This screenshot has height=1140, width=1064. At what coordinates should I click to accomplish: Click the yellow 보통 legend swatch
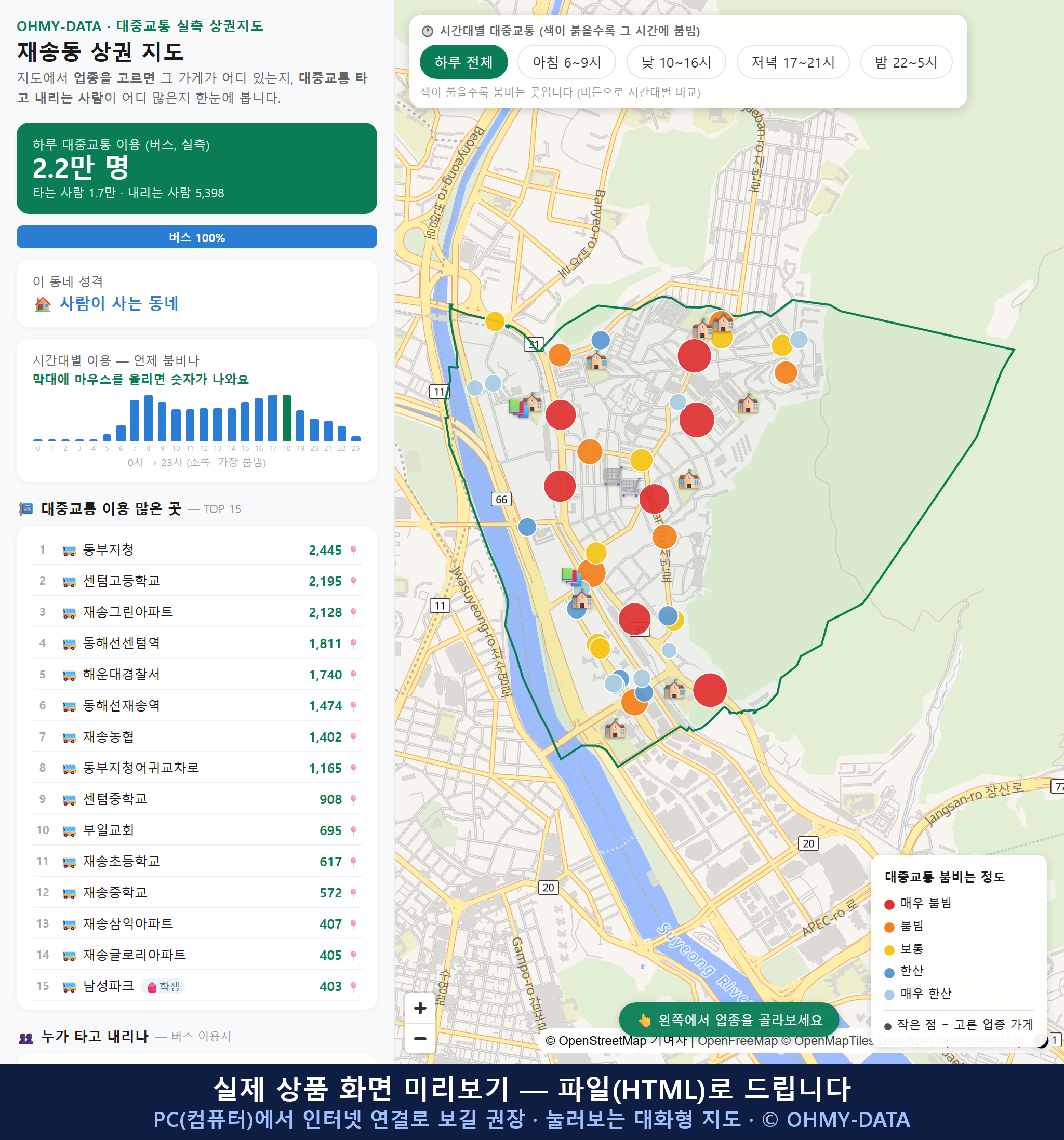pyautogui.click(x=889, y=950)
